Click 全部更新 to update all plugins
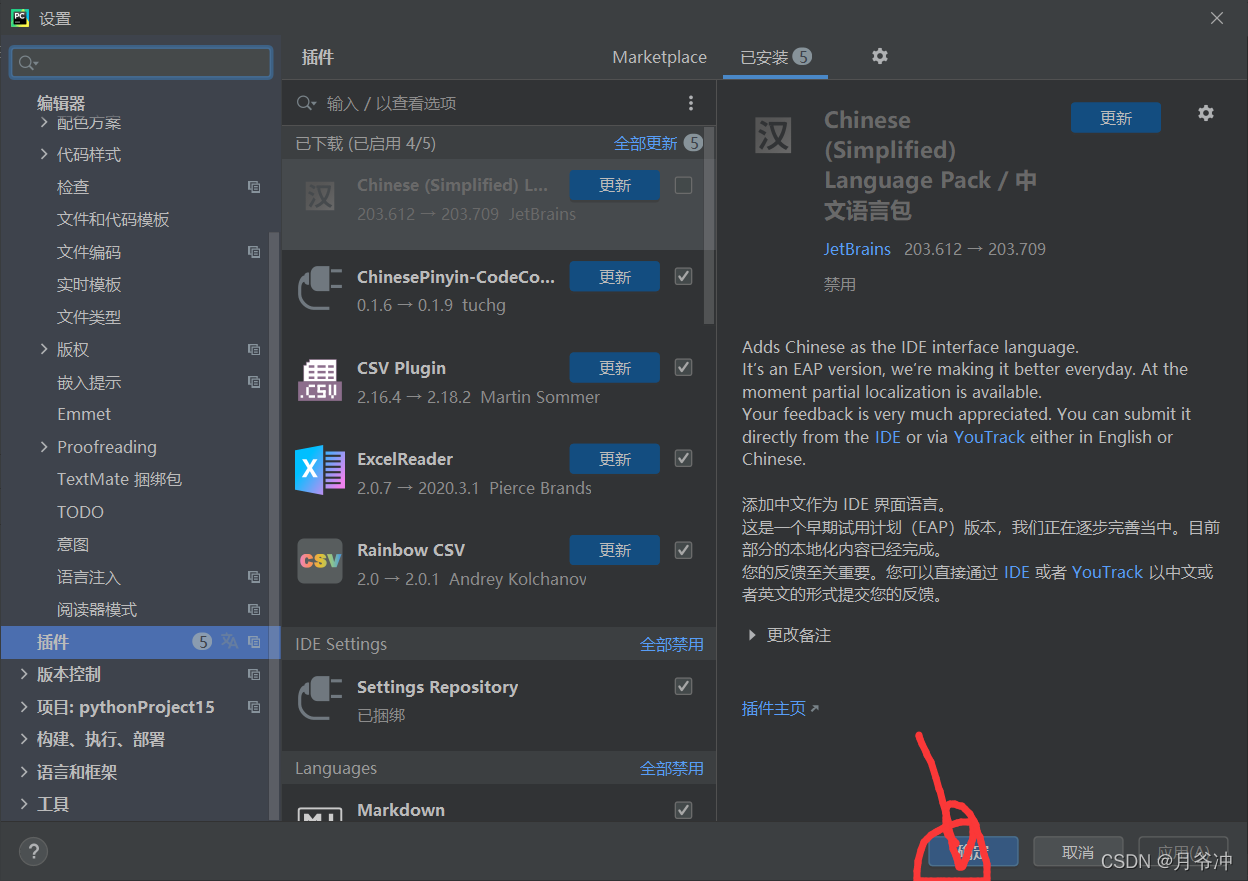The image size is (1248, 881). pos(645,144)
